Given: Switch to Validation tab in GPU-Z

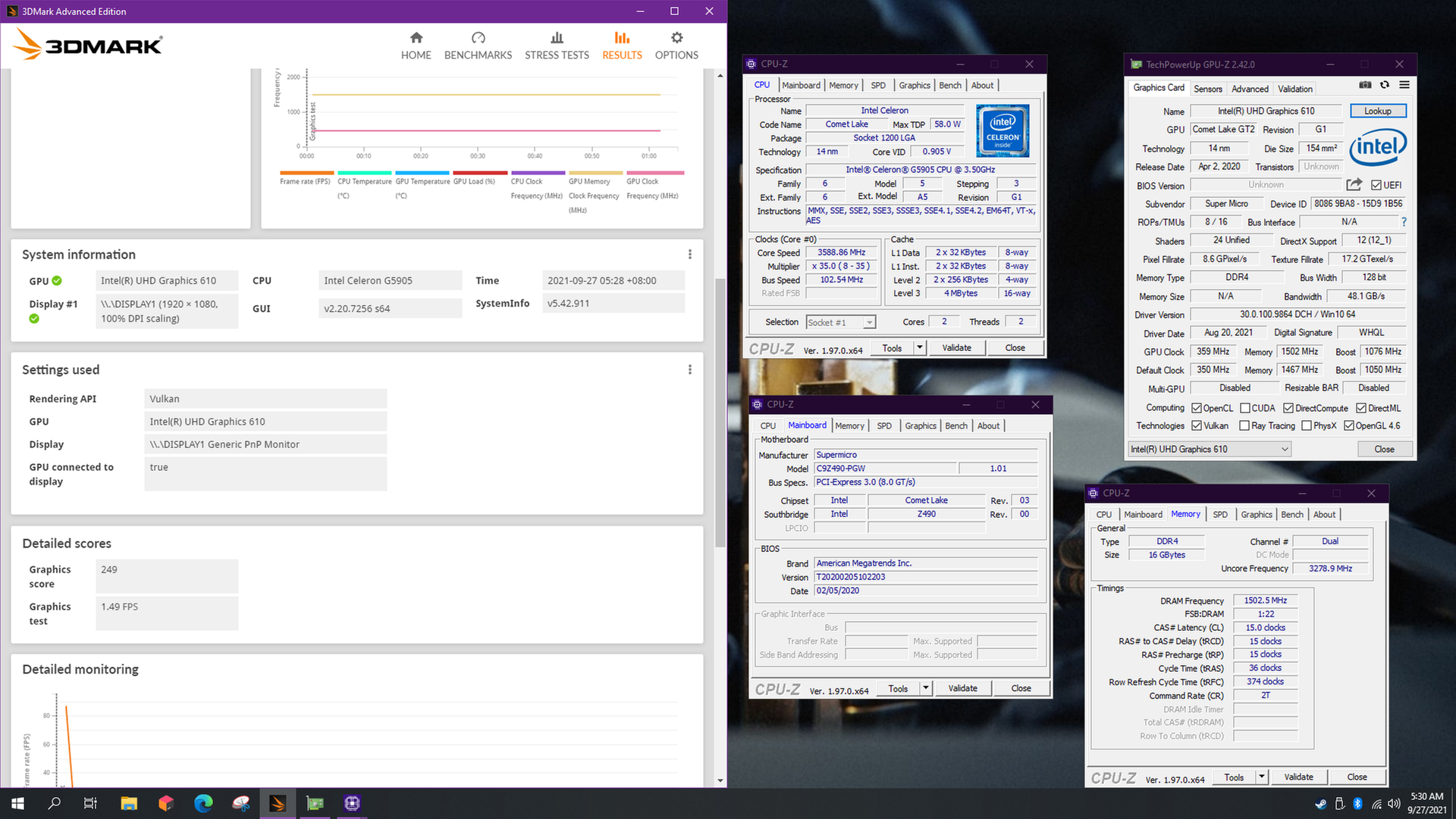Looking at the screenshot, I should (1295, 89).
